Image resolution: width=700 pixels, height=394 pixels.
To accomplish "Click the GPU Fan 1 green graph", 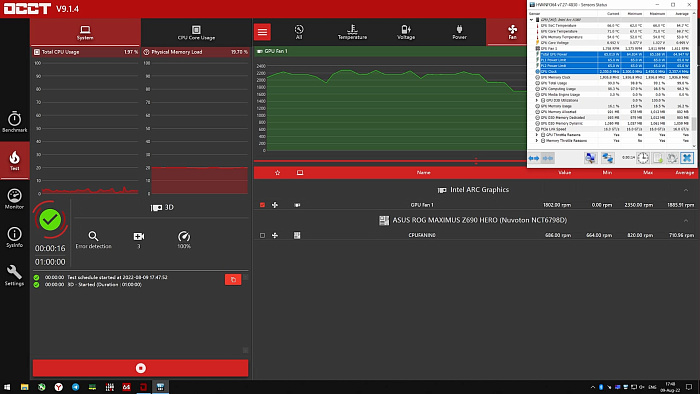I will 396,109.
